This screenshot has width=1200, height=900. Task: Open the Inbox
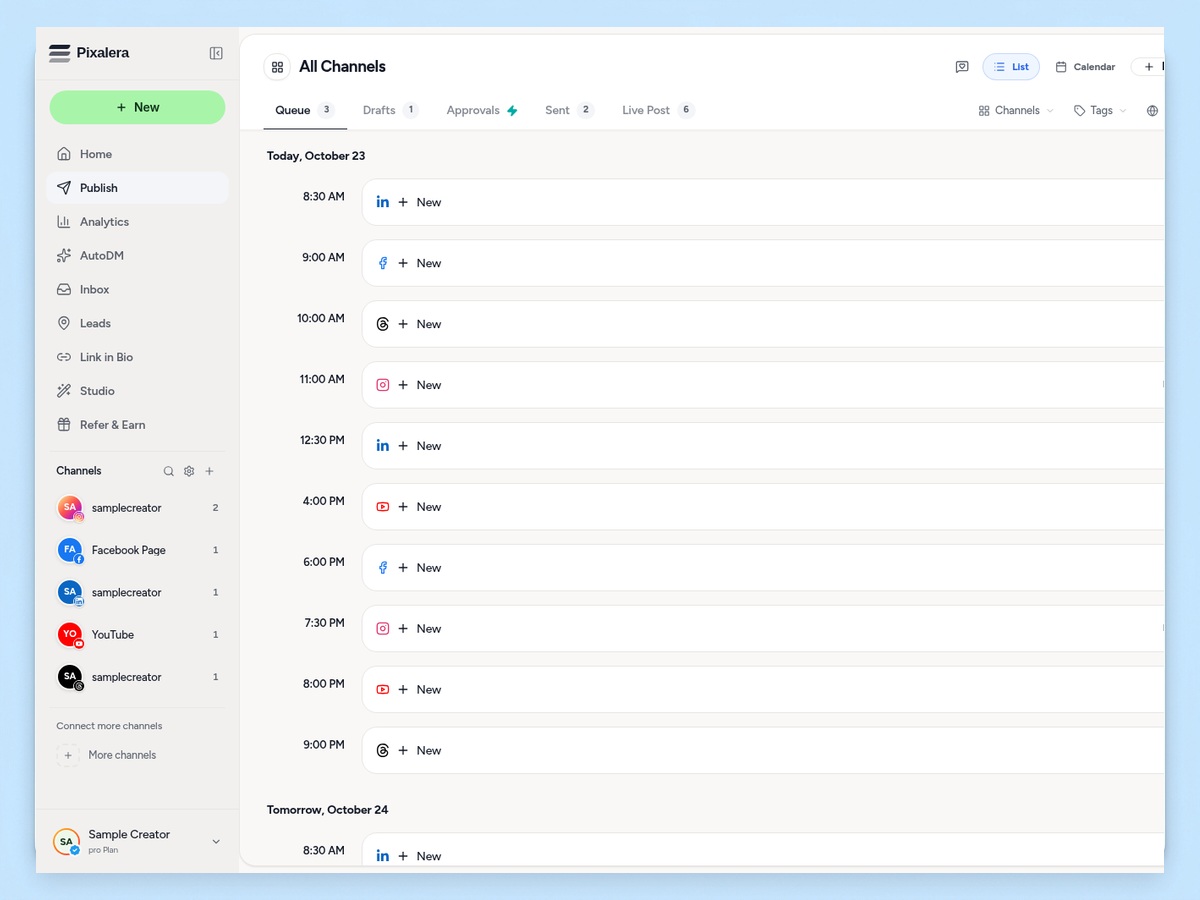tap(137, 290)
